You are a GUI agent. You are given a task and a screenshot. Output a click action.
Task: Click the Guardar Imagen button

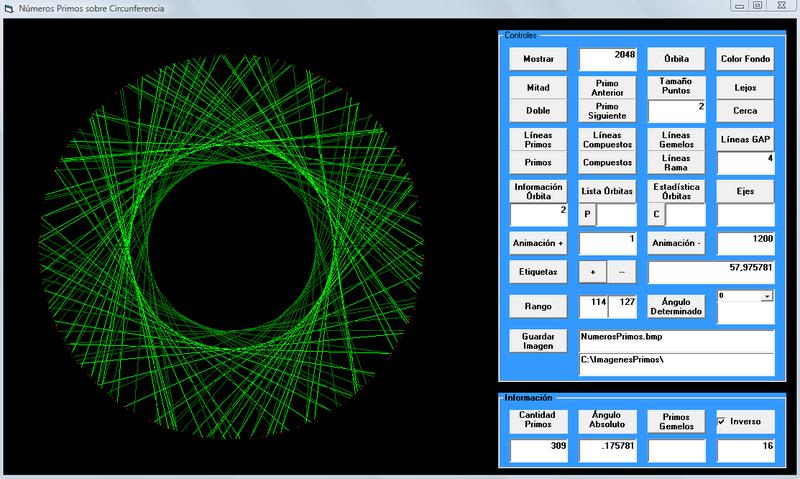[538, 340]
